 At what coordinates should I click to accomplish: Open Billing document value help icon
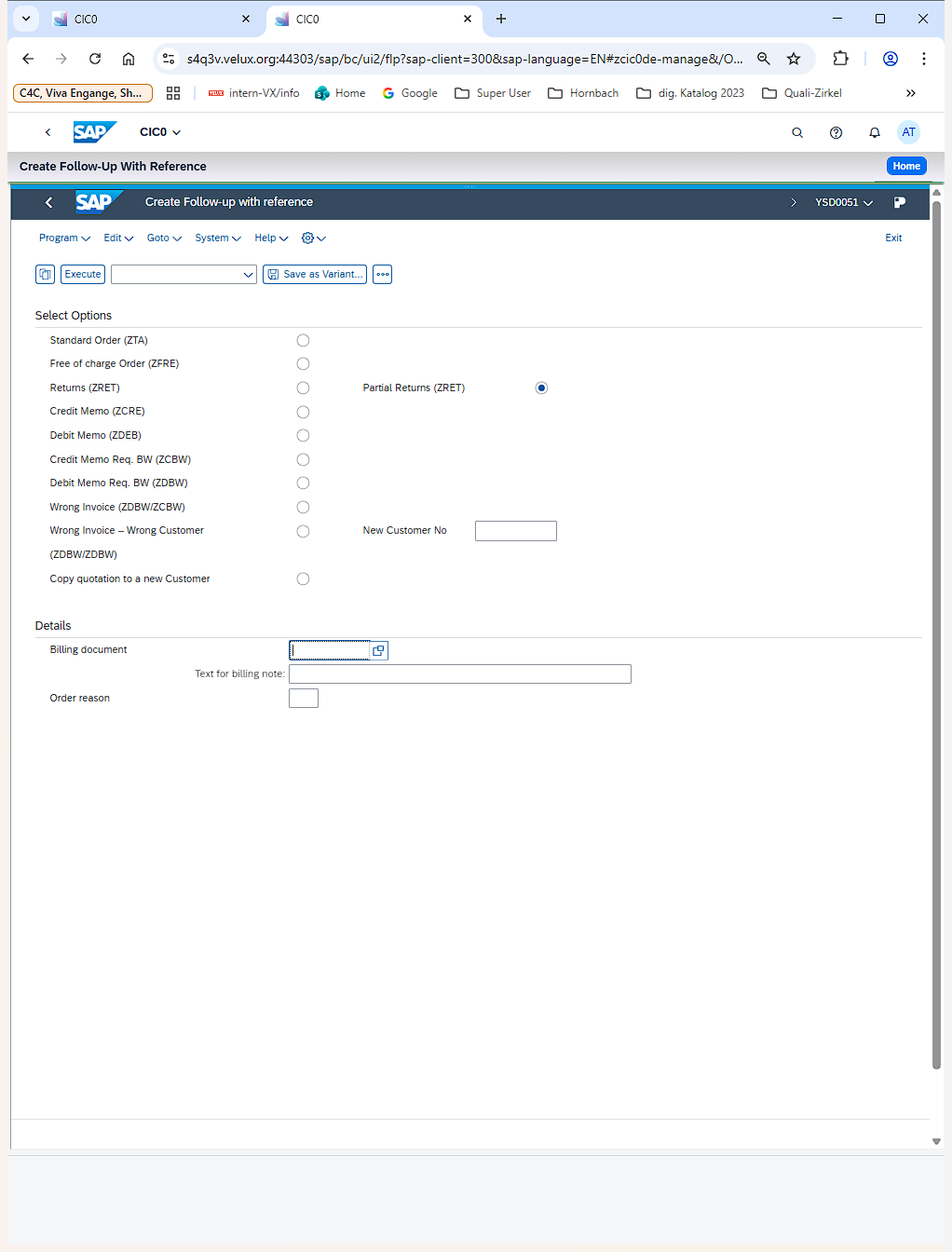tap(378, 650)
